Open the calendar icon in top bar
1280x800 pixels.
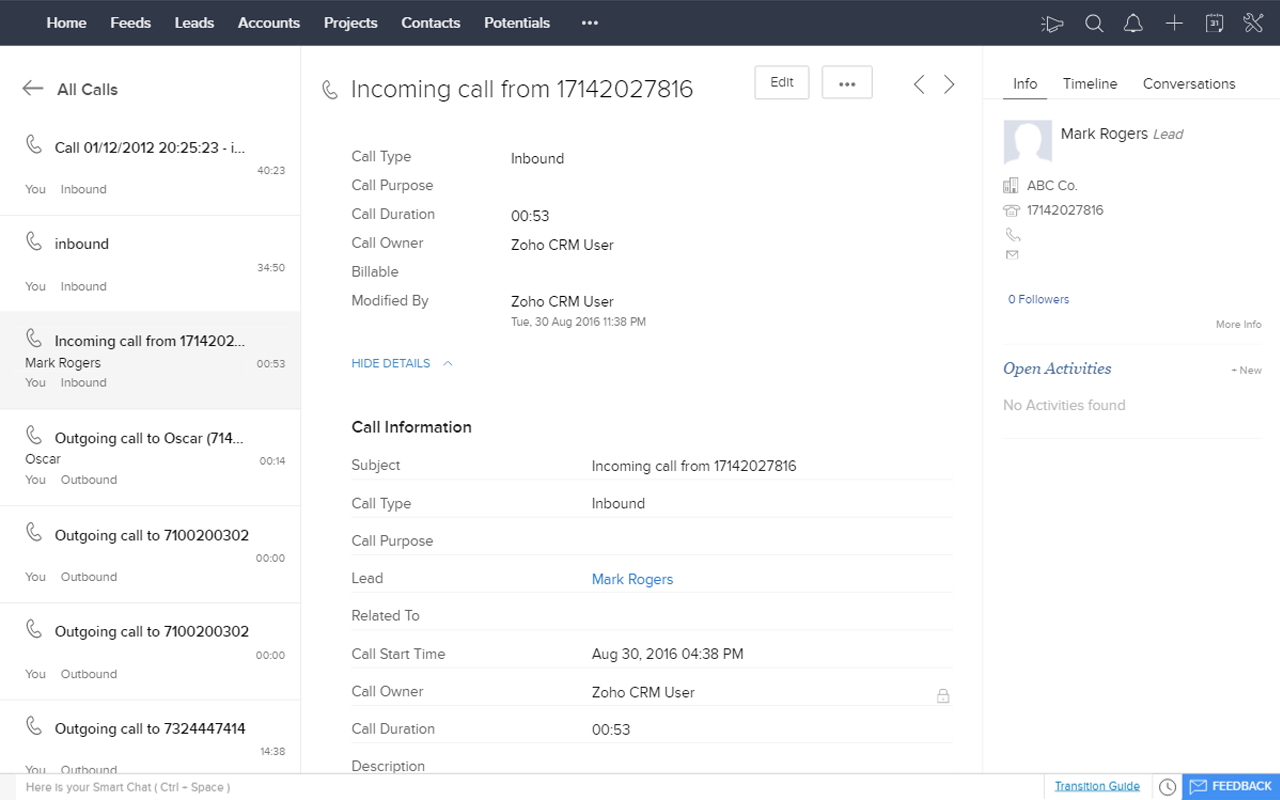point(1214,22)
